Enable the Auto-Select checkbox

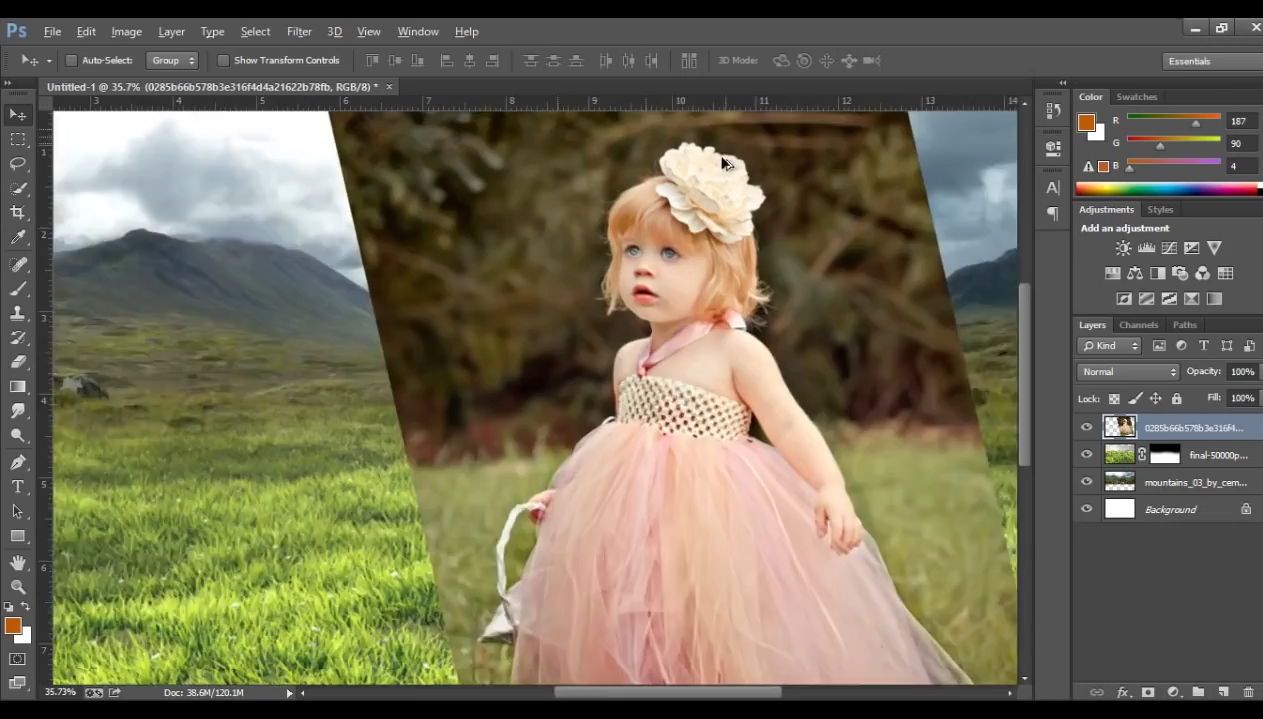(71, 61)
